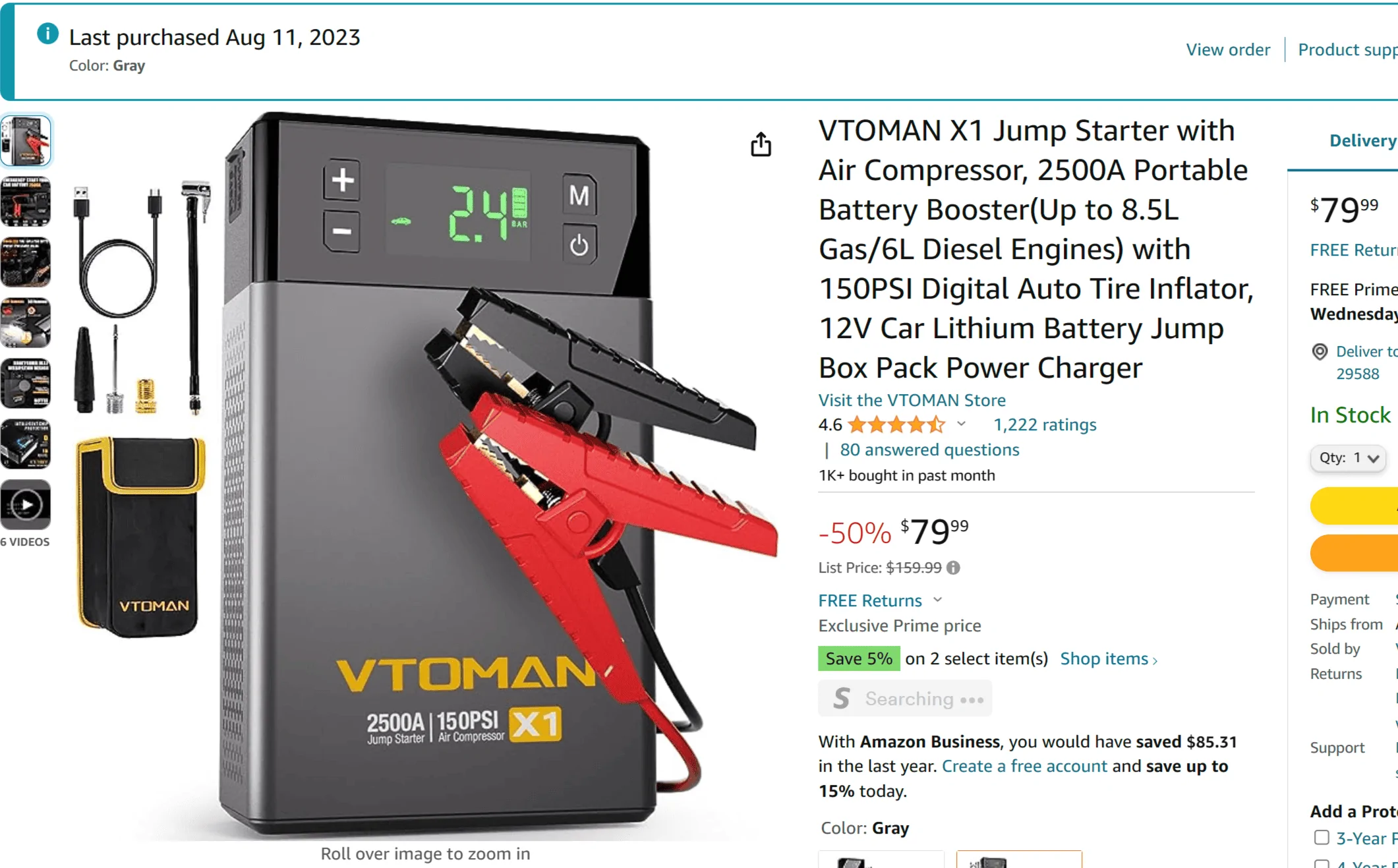Visit the VTOMAN Store link

(x=912, y=400)
